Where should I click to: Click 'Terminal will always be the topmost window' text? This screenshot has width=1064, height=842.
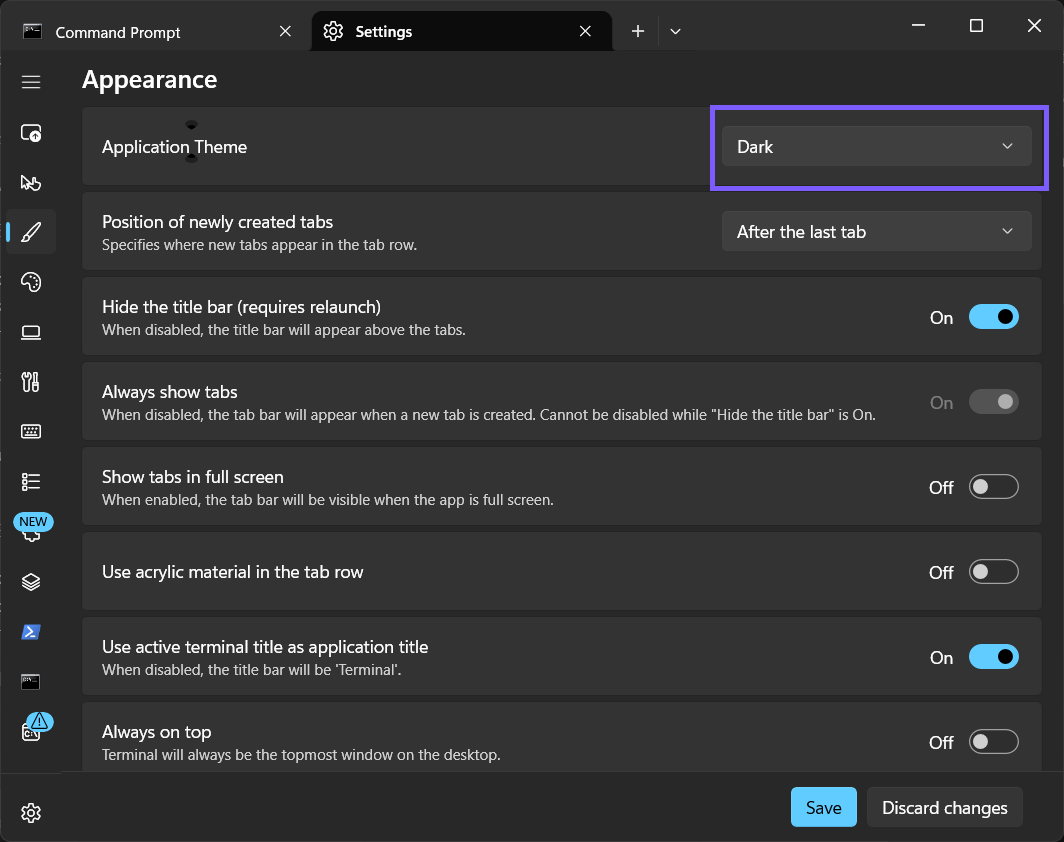pos(301,754)
